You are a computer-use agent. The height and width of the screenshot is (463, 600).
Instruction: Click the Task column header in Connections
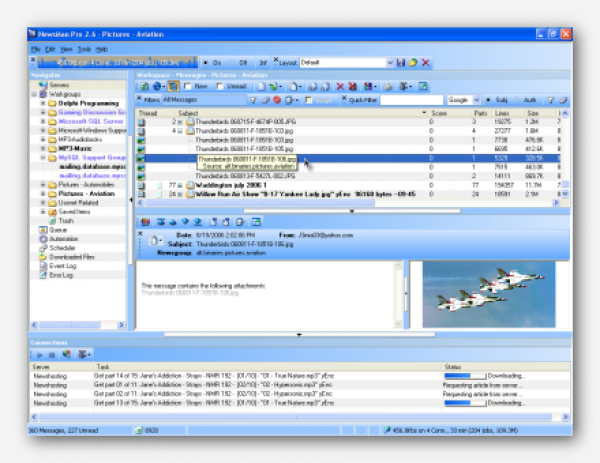(x=267, y=367)
